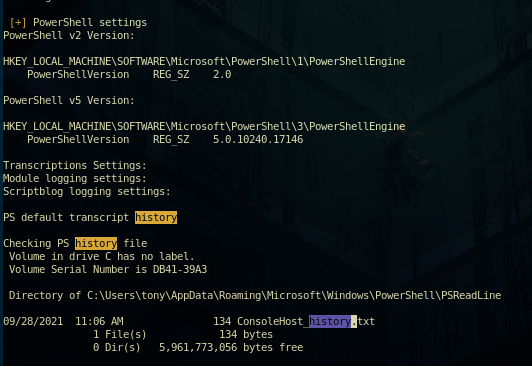This screenshot has height=366, width=532.
Task: Click the Module logging settings line
Action: 75,178
